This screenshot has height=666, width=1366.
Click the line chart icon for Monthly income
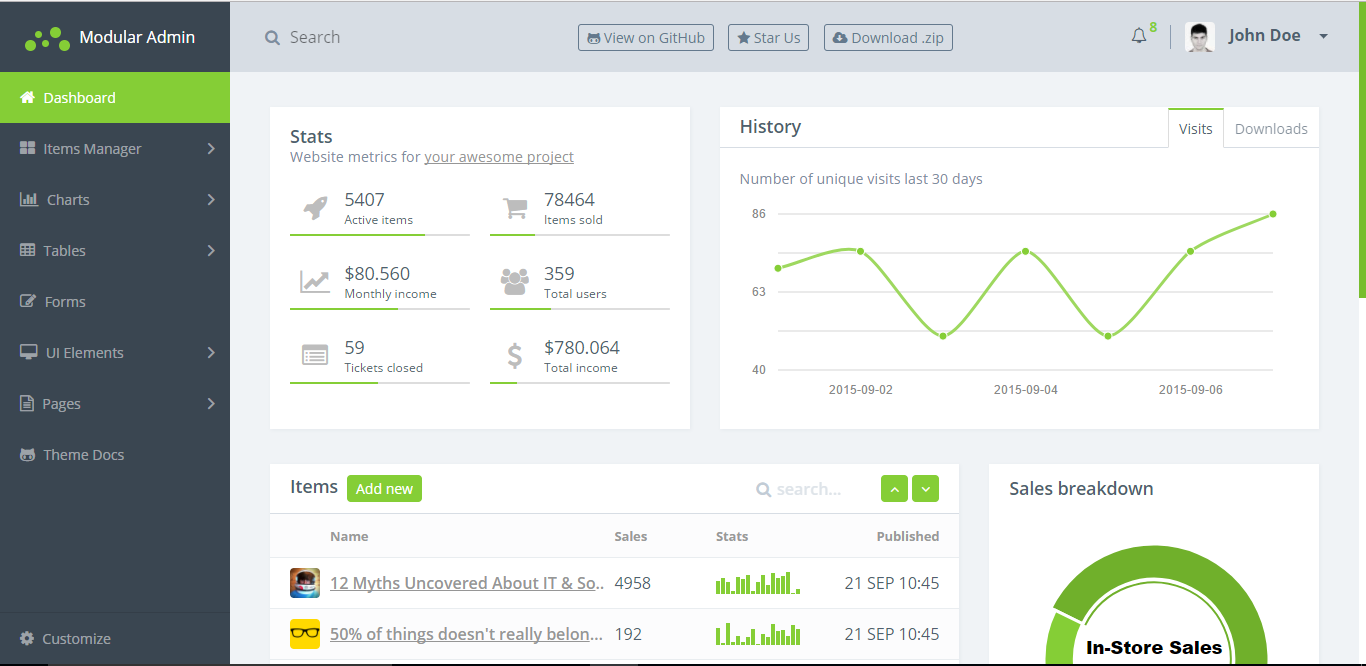click(x=315, y=282)
